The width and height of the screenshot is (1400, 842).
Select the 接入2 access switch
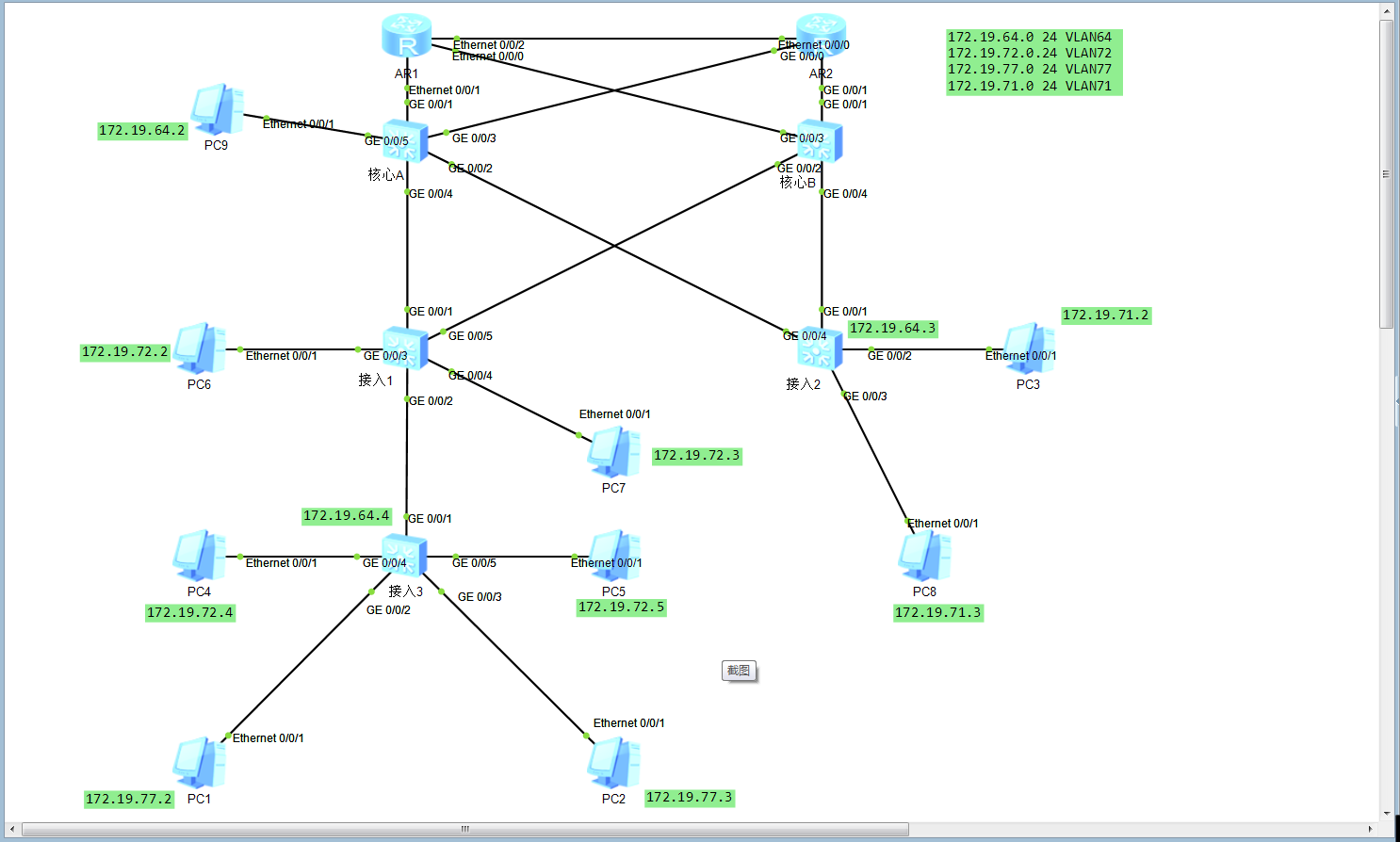tap(821, 348)
